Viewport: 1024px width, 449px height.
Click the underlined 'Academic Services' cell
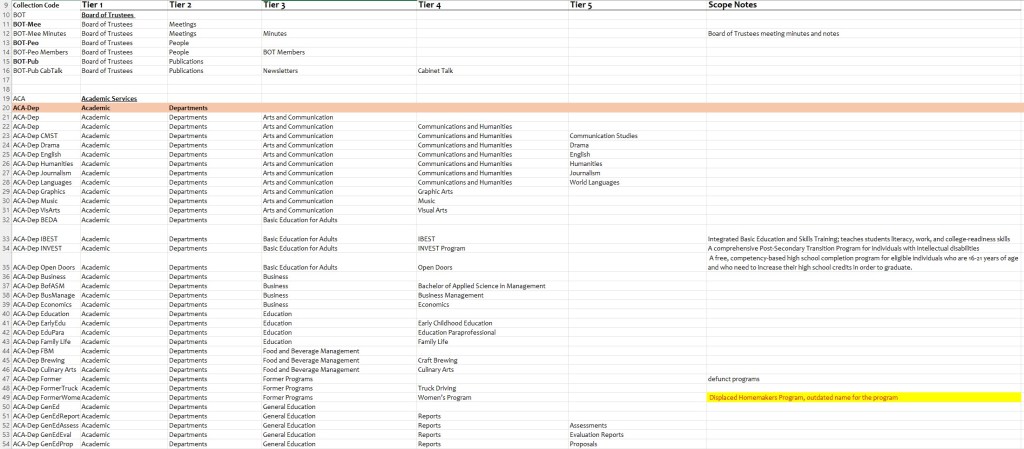(x=108, y=99)
